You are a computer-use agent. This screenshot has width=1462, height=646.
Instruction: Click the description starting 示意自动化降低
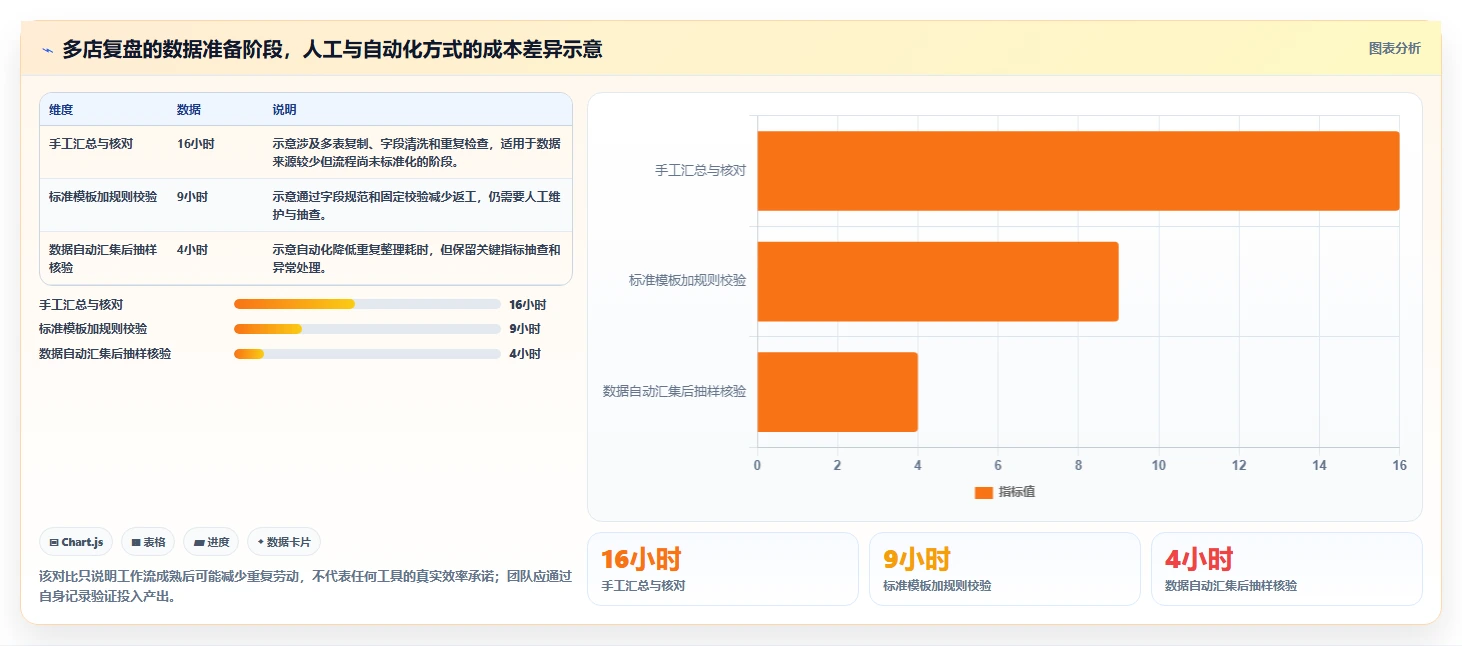click(416, 258)
